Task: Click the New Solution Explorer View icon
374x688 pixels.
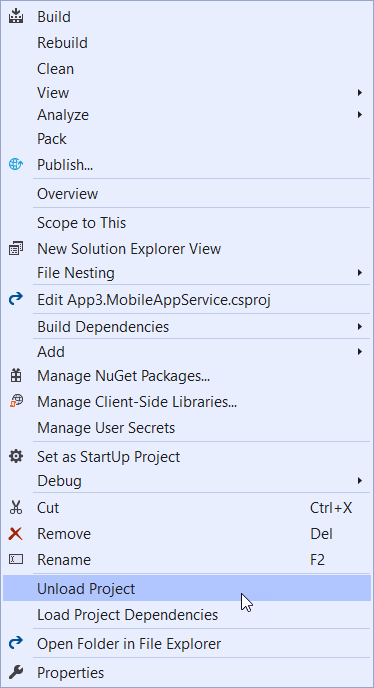Action: point(16,249)
